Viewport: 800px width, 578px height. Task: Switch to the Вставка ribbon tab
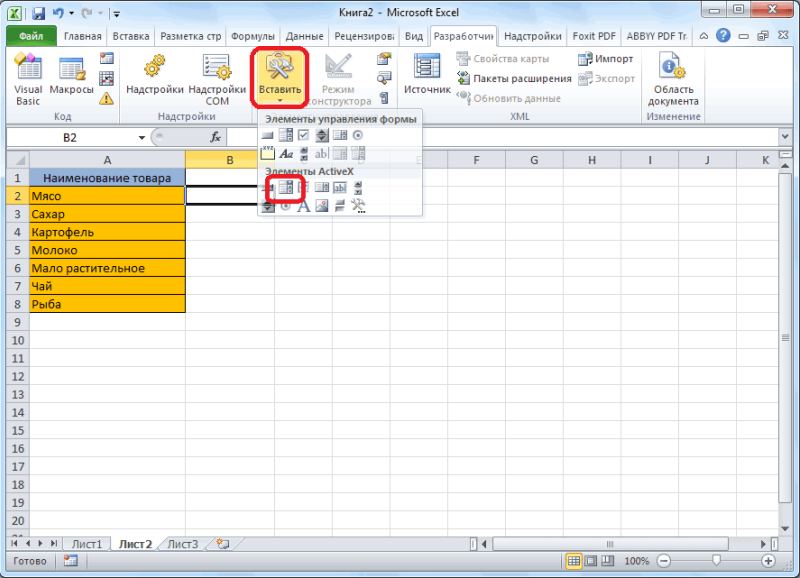[131, 36]
